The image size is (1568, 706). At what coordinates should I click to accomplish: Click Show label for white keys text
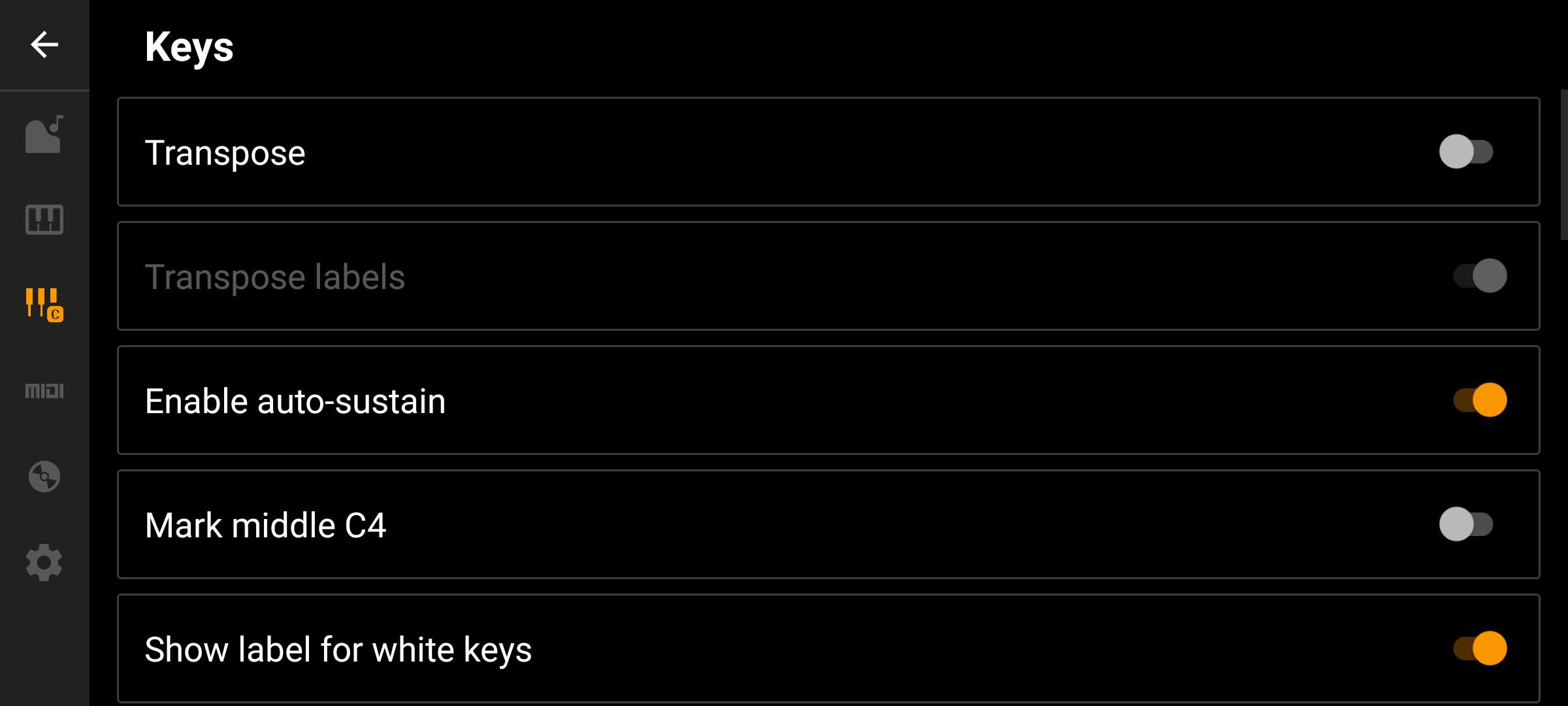click(338, 650)
